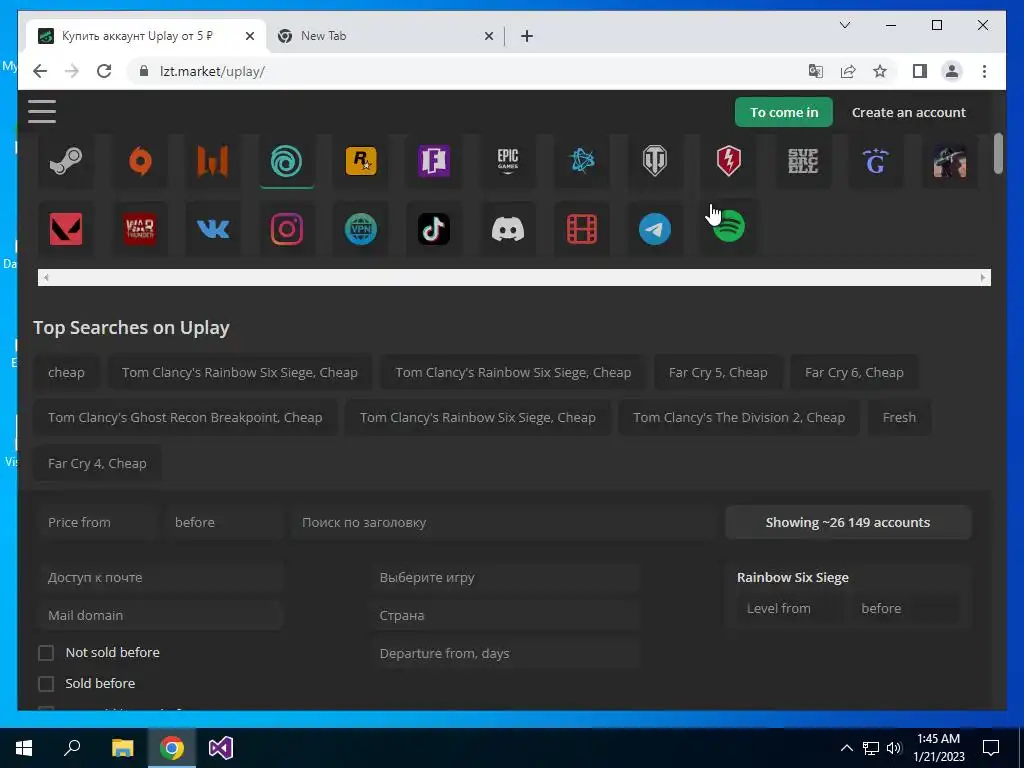Click Showing ~26 149 accounts button
This screenshot has height=768, width=1024.
(848, 522)
